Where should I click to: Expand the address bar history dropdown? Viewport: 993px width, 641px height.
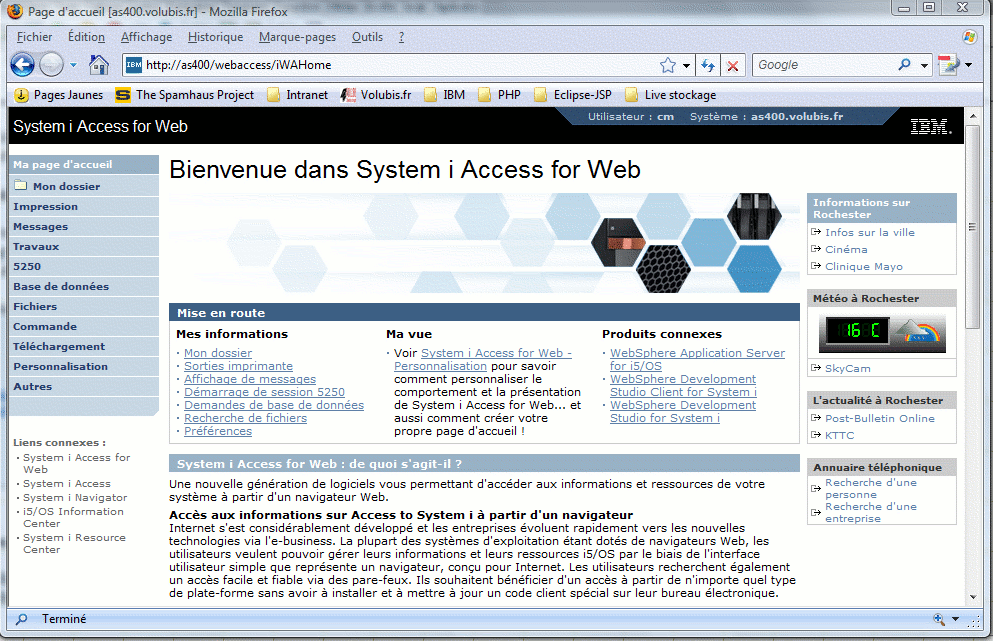click(686, 65)
